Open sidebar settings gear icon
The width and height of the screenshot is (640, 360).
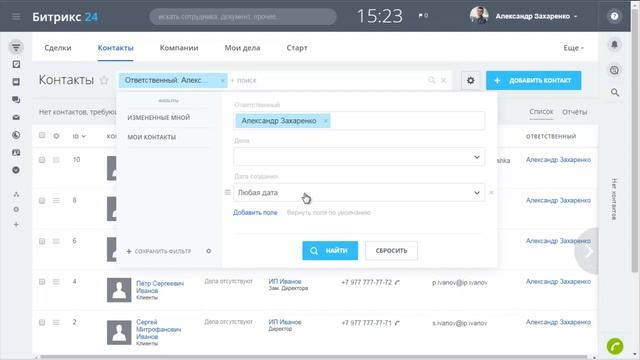pyautogui.click(x=16, y=209)
